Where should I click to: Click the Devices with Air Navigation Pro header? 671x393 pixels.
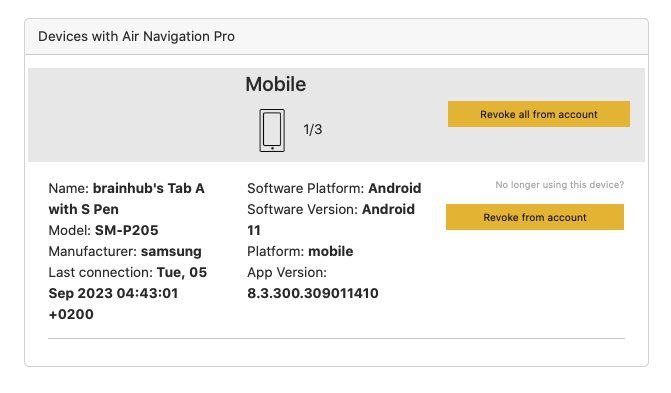pyautogui.click(x=137, y=36)
